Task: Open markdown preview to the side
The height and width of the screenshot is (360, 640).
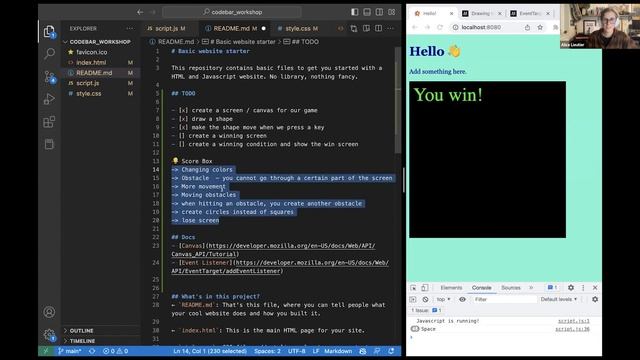Action: (366, 29)
